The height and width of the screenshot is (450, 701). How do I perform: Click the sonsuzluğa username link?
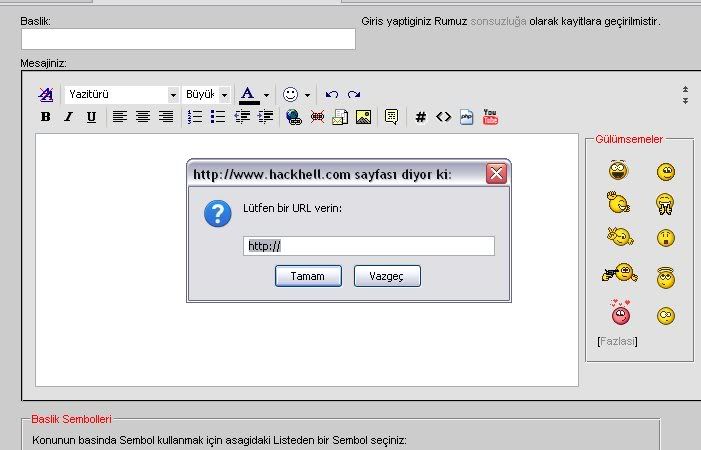coord(498,21)
